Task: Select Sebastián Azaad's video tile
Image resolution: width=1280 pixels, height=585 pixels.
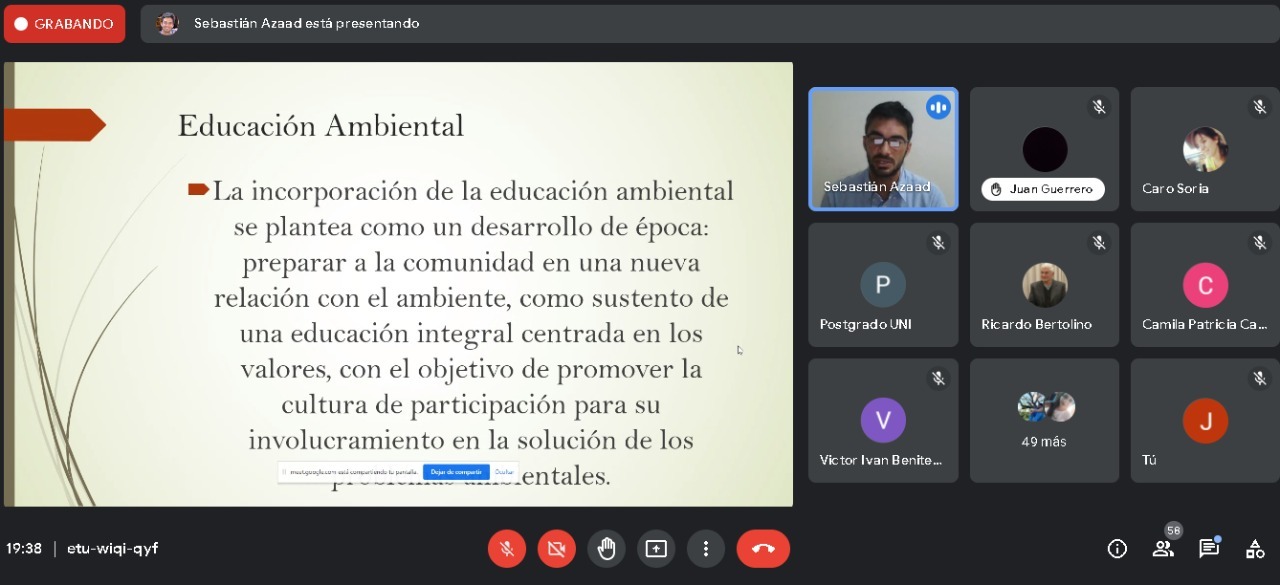Action: tap(883, 150)
